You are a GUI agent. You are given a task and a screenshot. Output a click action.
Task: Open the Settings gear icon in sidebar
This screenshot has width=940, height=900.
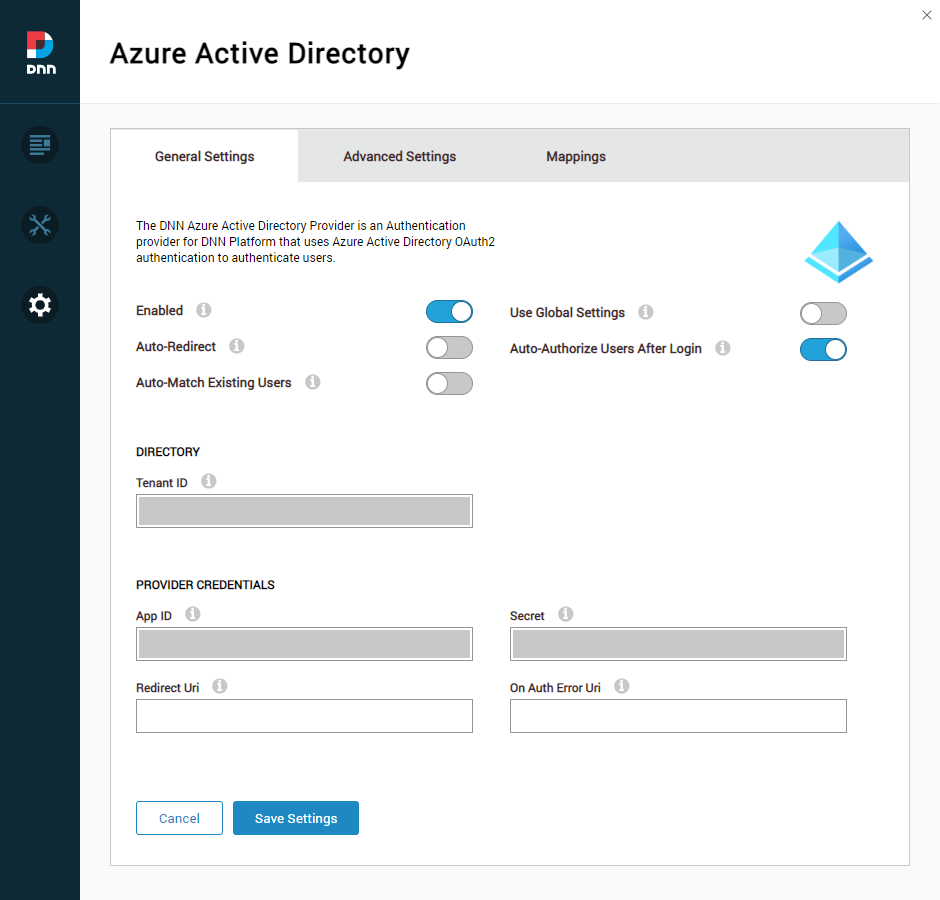[x=40, y=305]
